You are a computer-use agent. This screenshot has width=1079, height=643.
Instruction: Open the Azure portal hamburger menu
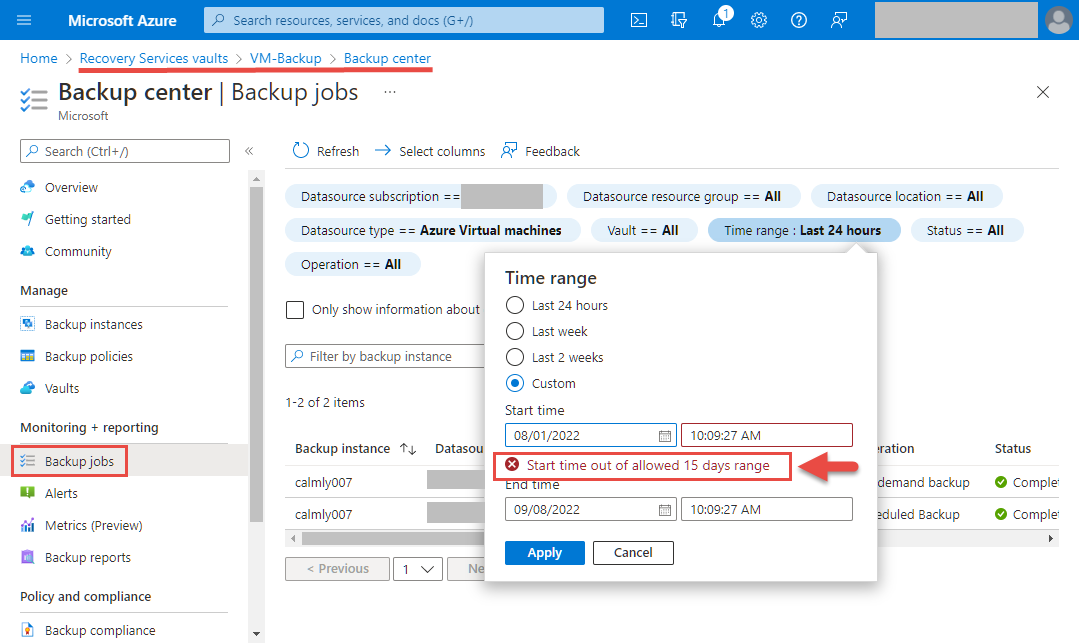(x=24, y=20)
